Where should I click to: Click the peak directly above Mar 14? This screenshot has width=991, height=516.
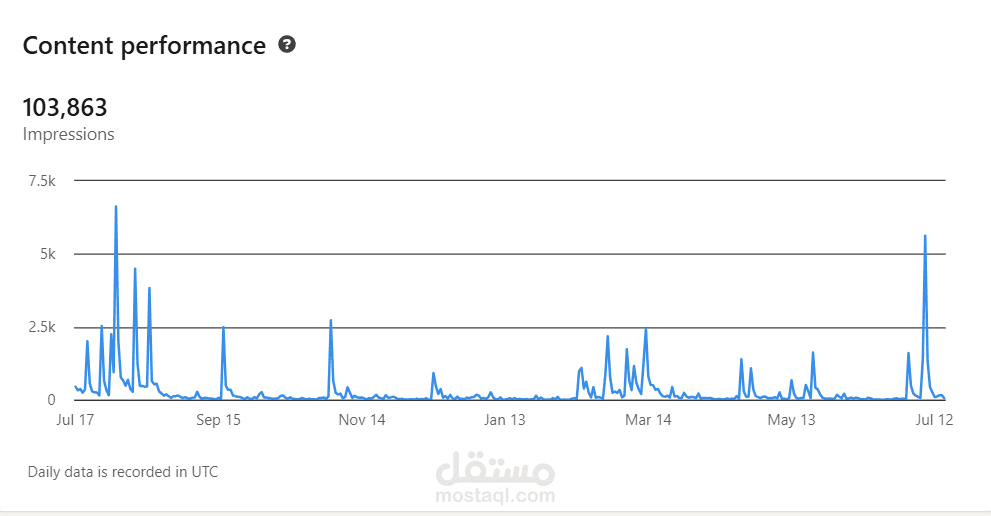click(x=646, y=329)
